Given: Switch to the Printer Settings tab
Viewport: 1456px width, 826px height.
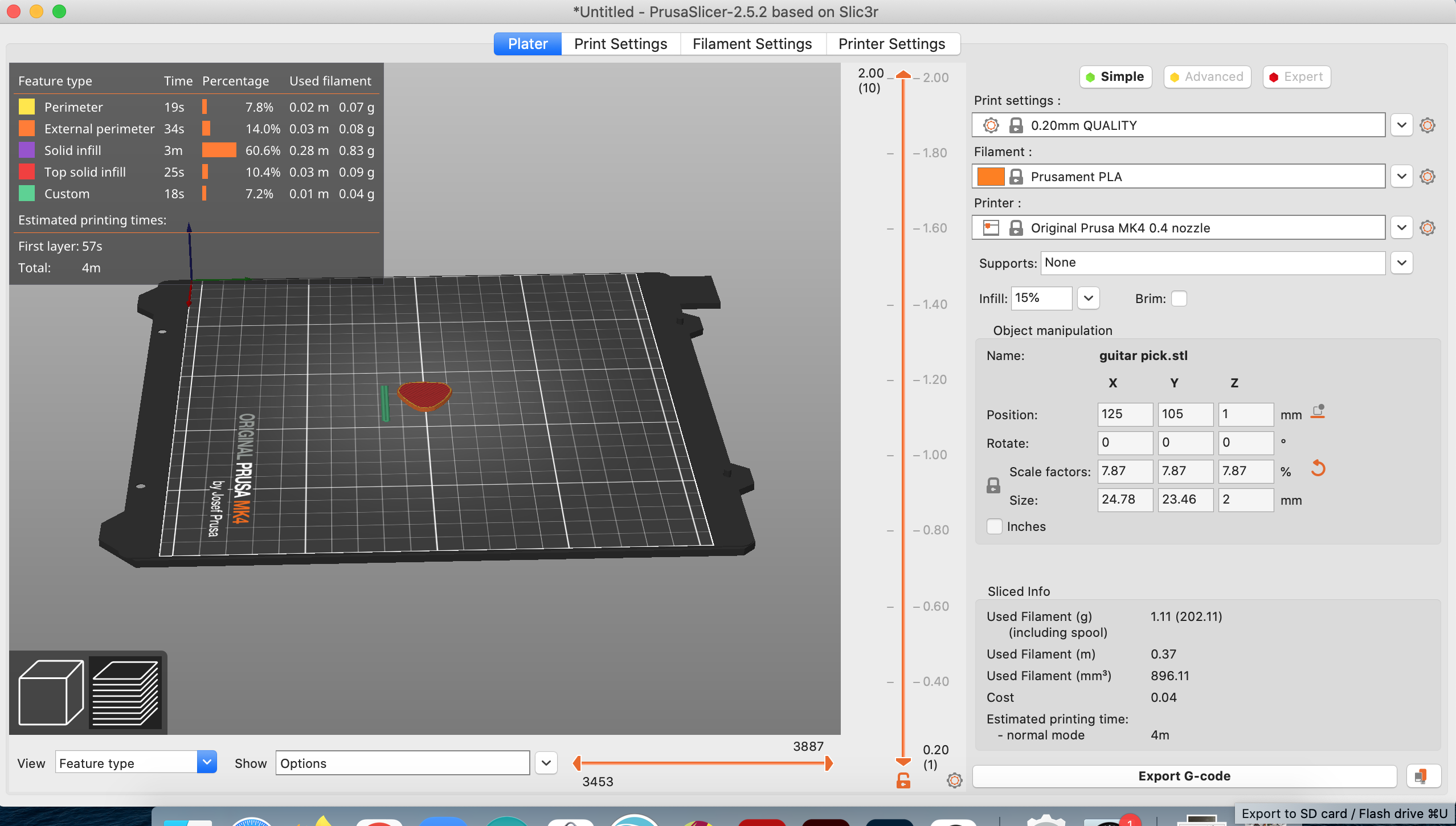Looking at the screenshot, I should [x=892, y=43].
